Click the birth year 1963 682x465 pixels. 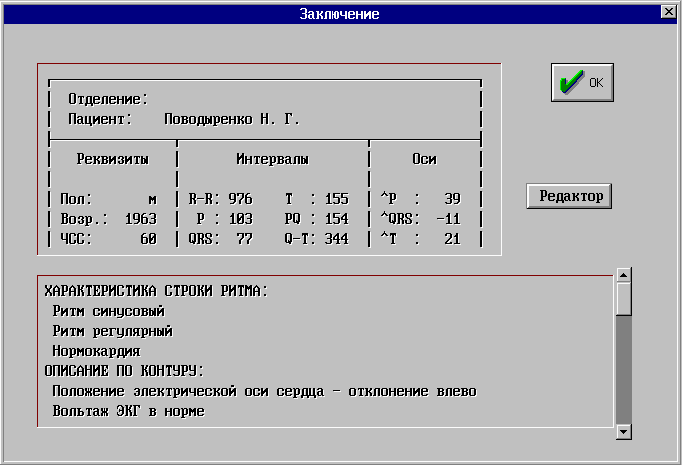[x=140, y=219]
